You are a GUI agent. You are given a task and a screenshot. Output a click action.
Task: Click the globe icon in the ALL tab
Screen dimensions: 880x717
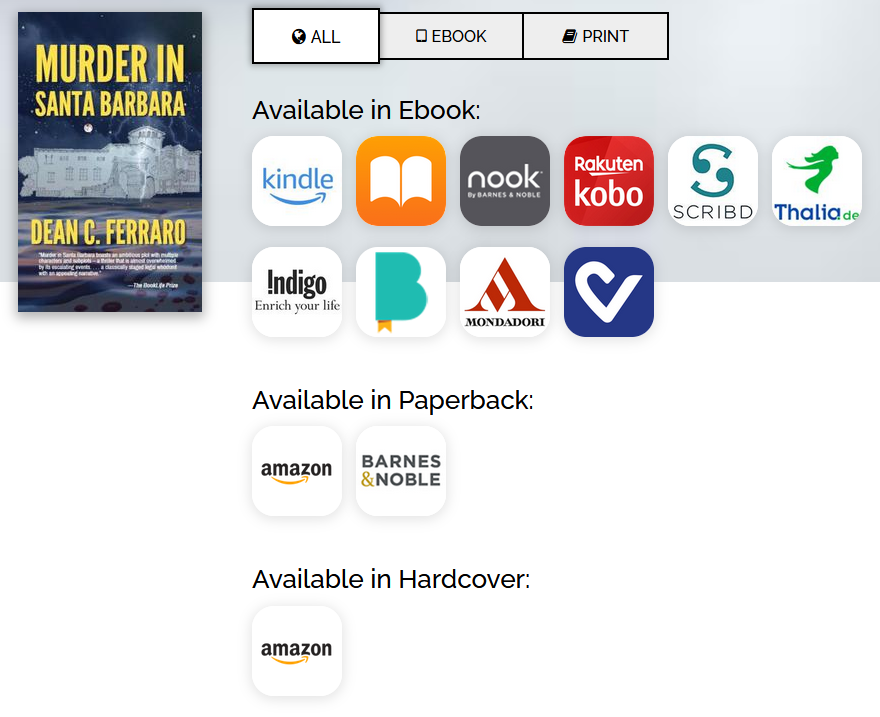coord(299,36)
